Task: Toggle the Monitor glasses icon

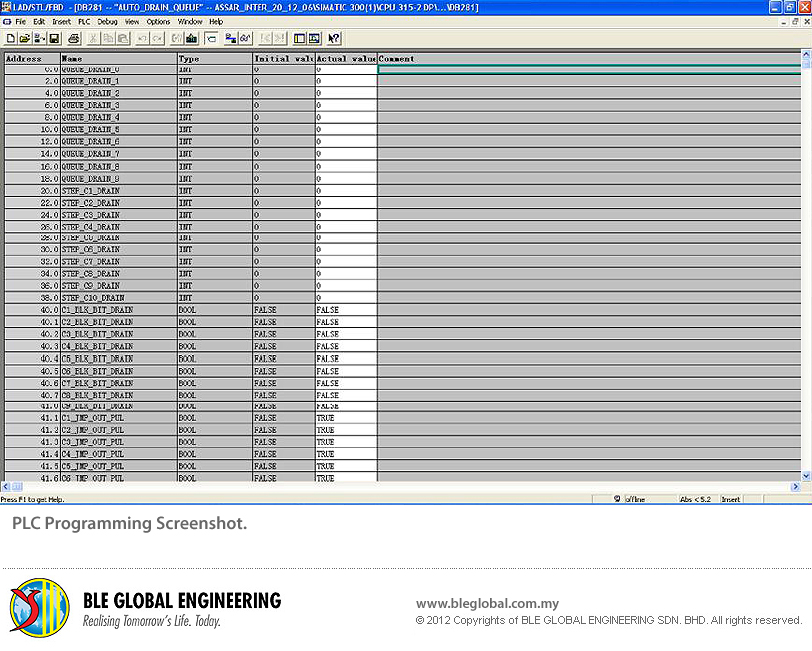Action: click(245, 38)
